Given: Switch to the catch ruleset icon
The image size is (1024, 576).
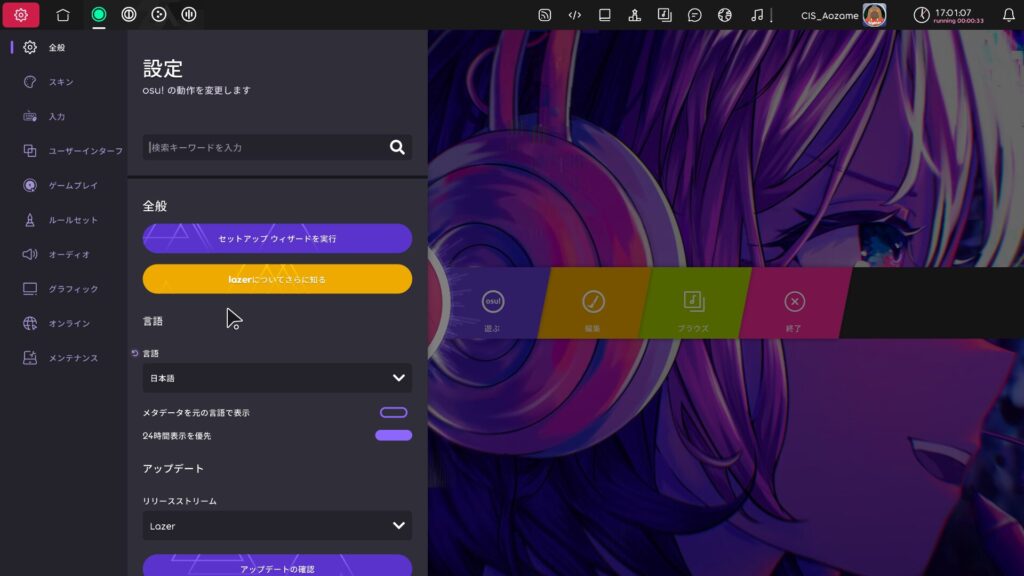Looking at the screenshot, I should [159, 14].
